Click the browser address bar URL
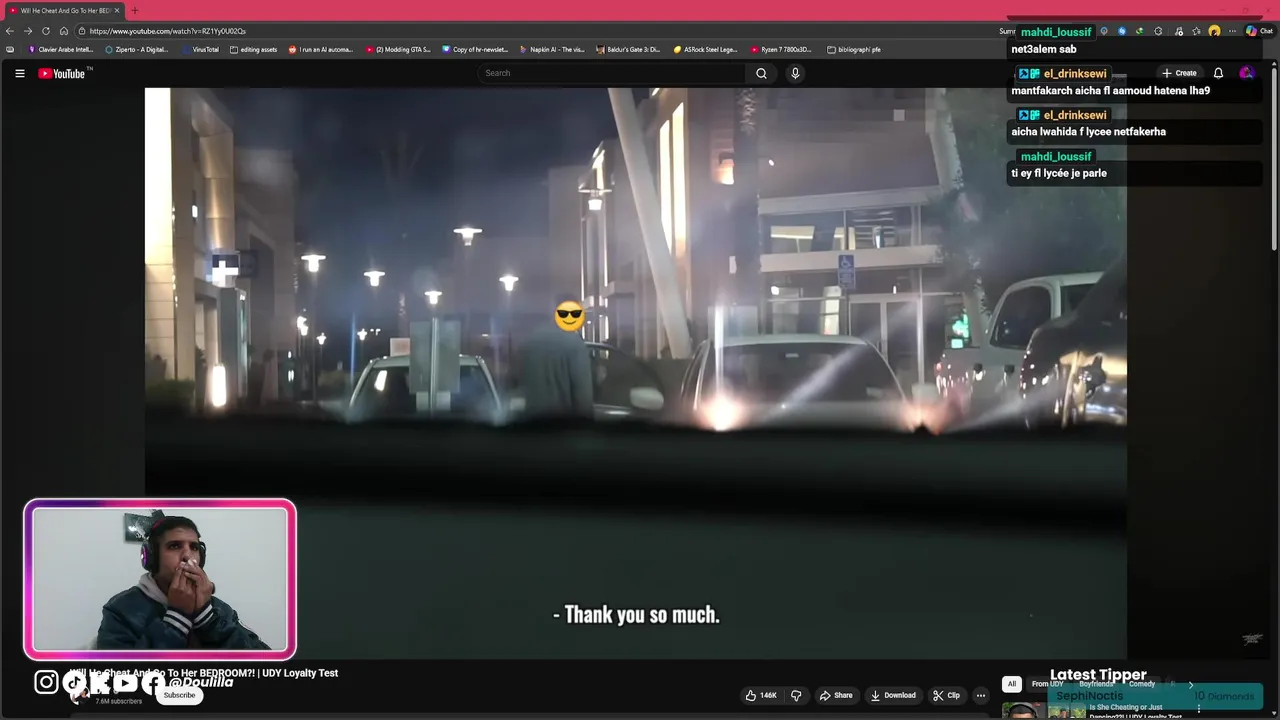The image size is (1280, 720). 167,31
